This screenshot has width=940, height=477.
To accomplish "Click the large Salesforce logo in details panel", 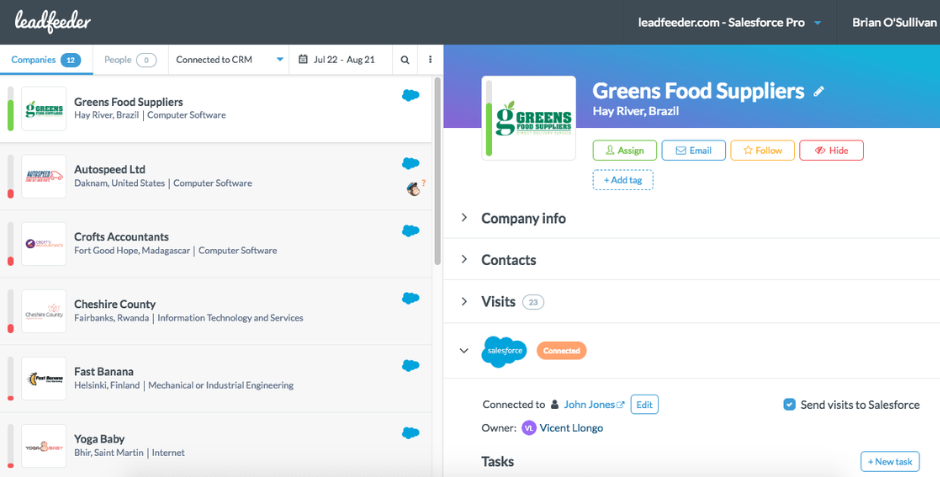I will [x=504, y=351].
